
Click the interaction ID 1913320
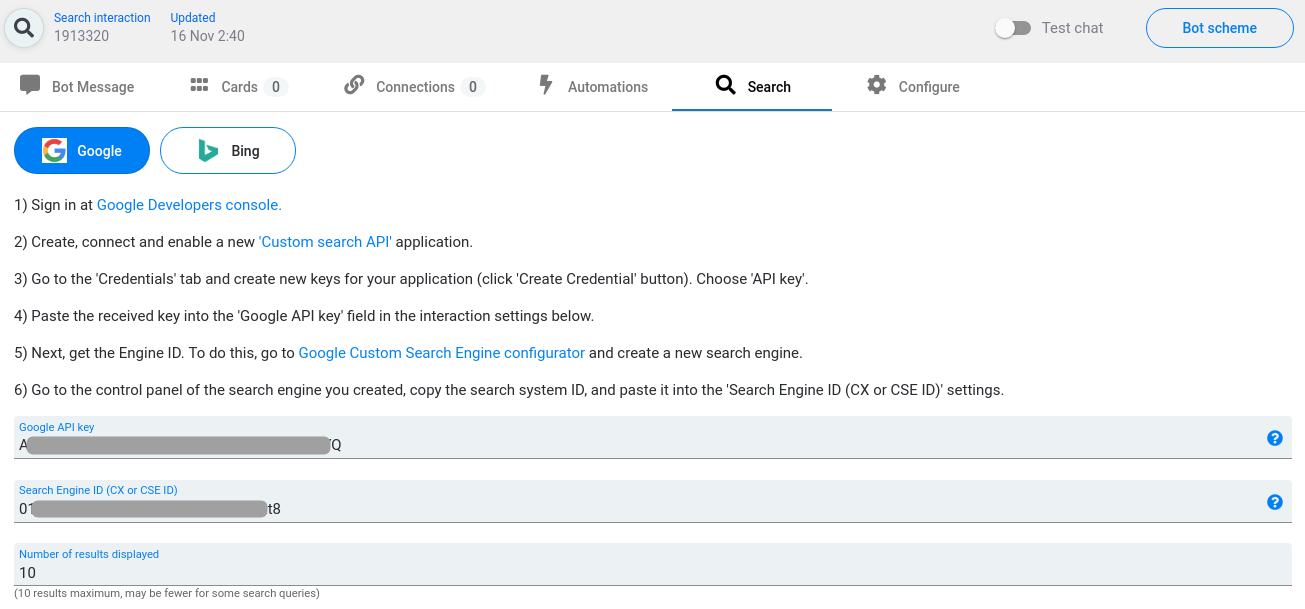pos(82,36)
